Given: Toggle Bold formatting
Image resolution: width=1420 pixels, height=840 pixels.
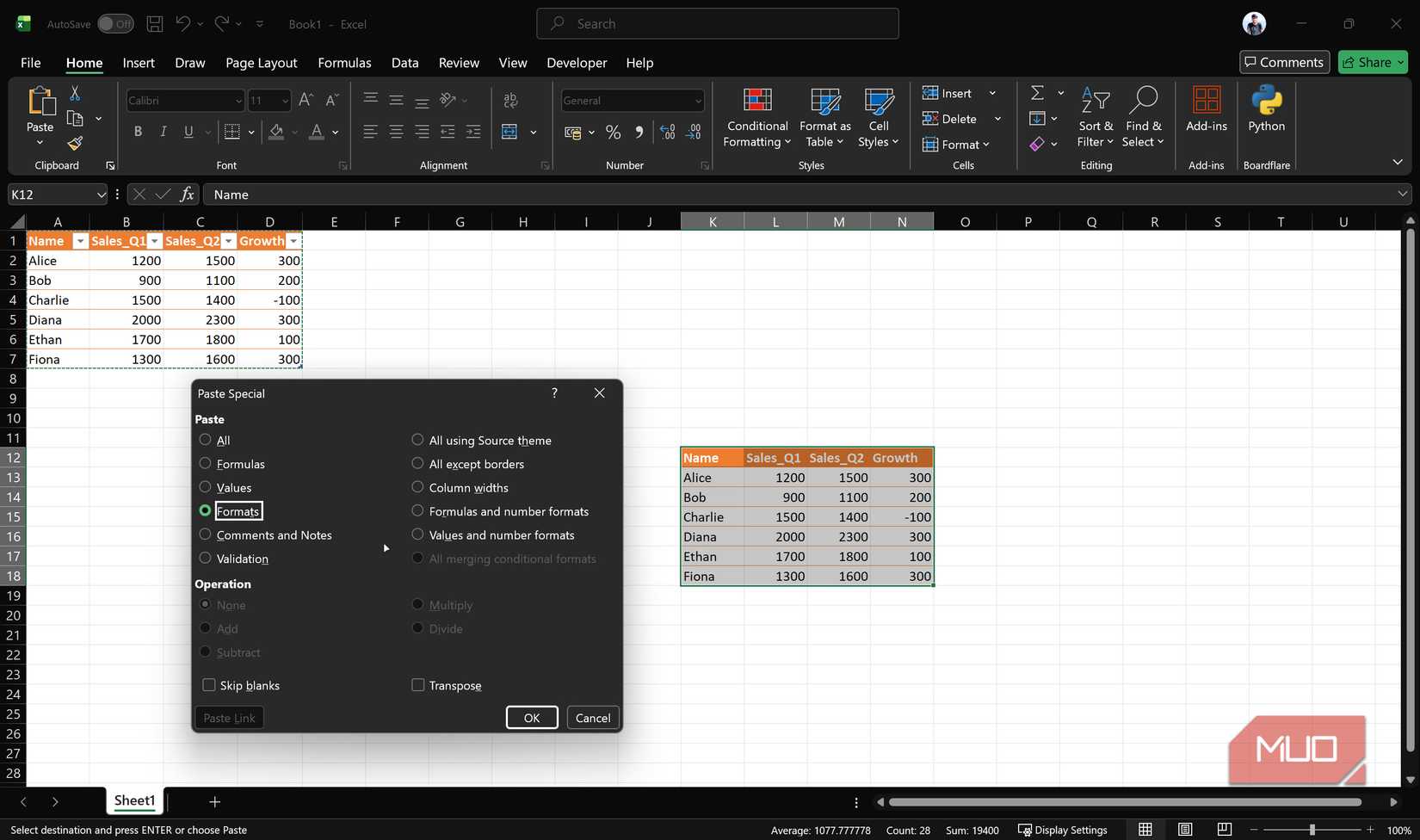Looking at the screenshot, I should coord(138,132).
